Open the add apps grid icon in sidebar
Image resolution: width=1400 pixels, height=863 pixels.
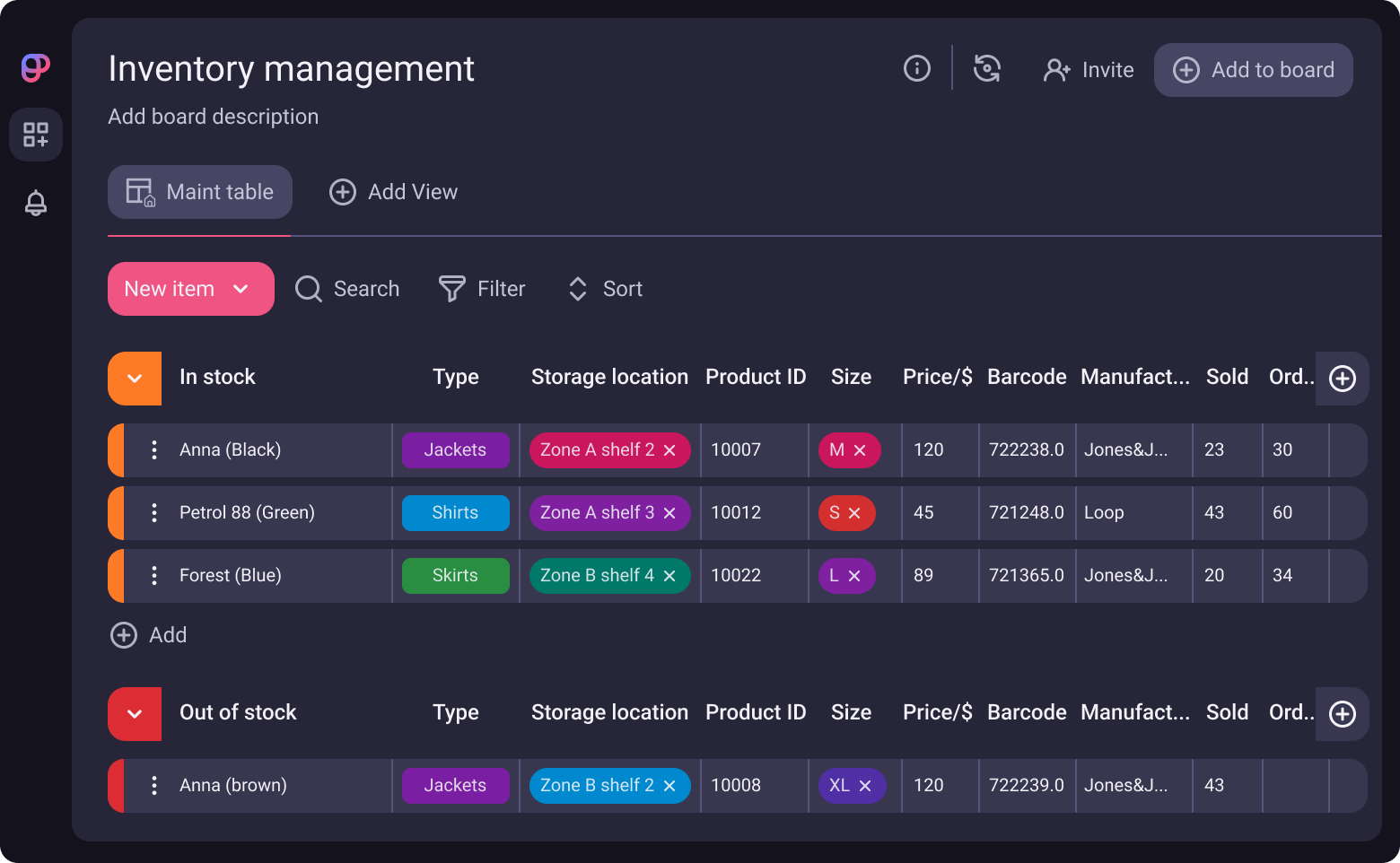pyautogui.click(x=36, y=135)
